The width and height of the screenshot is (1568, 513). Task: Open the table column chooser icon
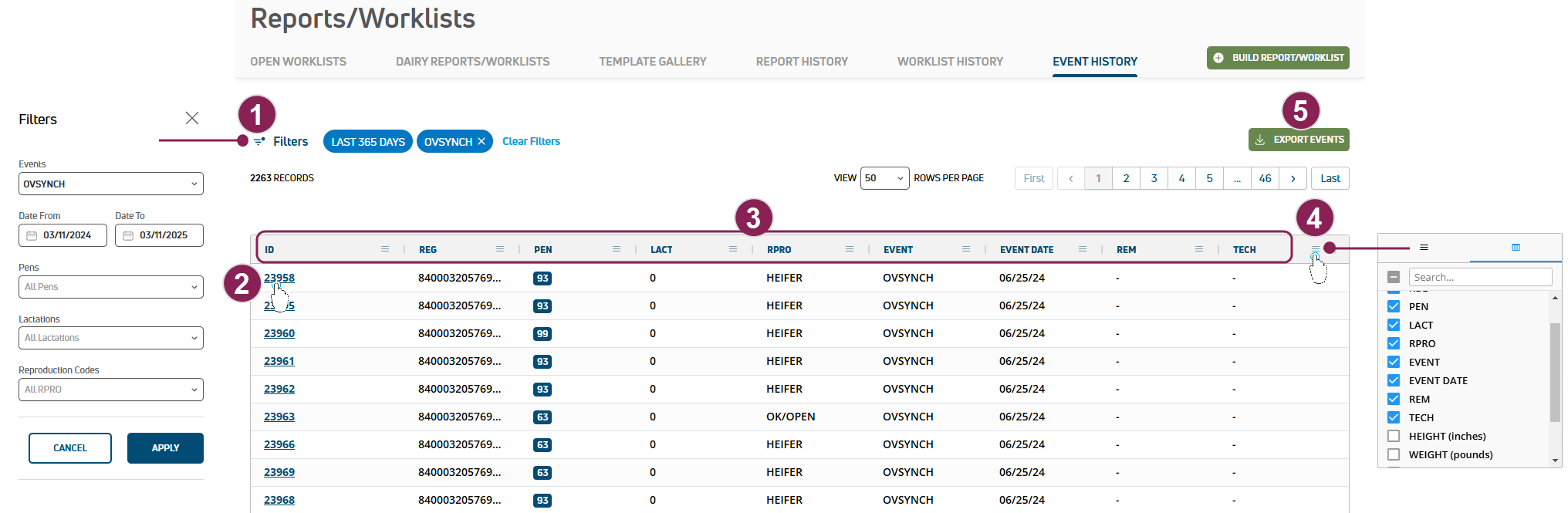click(x=1316, y=248)
